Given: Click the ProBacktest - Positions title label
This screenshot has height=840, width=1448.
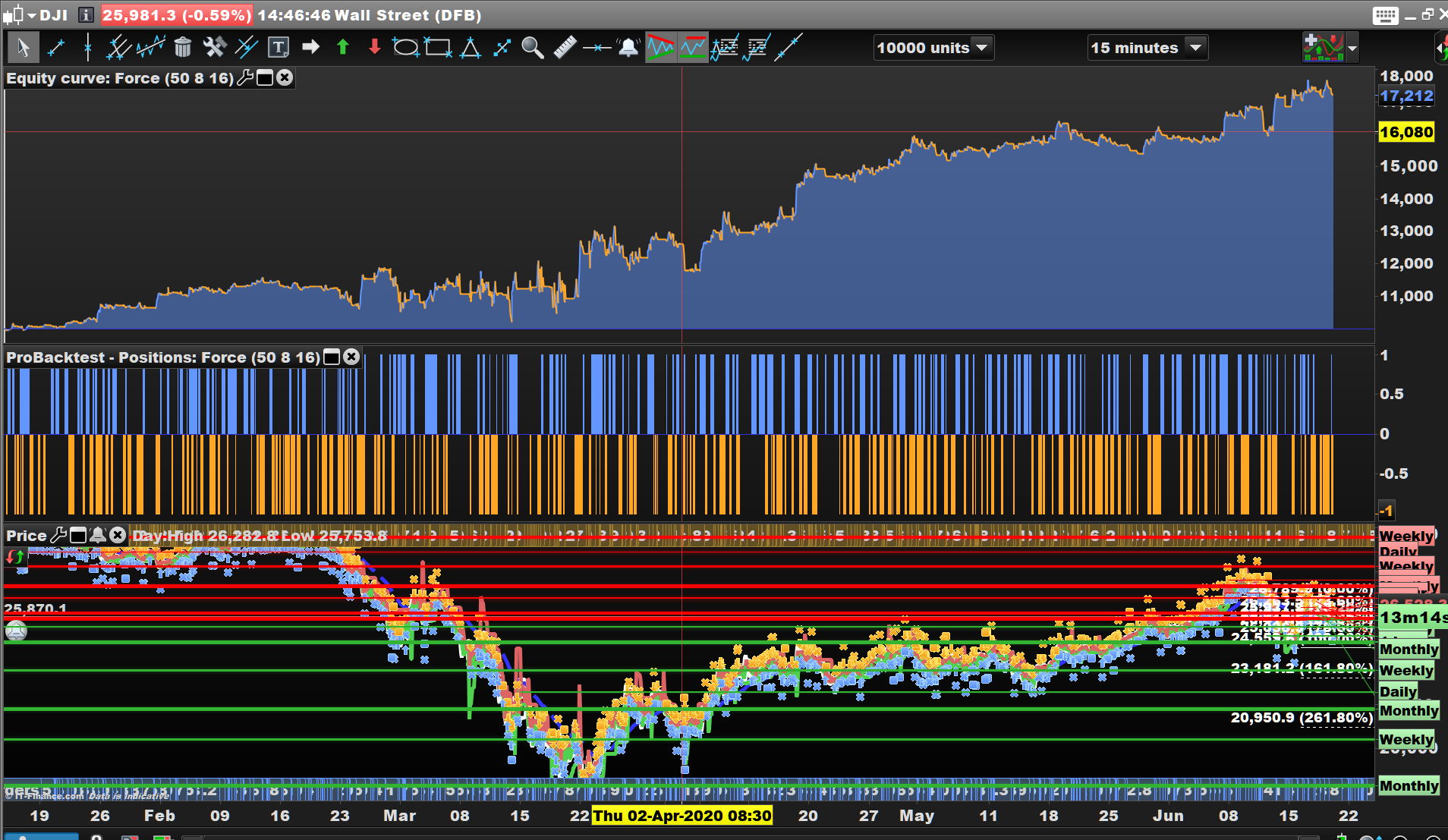Looking at the screenshot, I should pos(163,357).
